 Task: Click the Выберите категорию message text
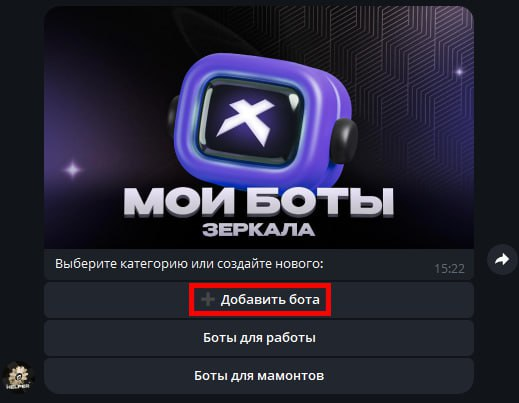coord(189,264)
